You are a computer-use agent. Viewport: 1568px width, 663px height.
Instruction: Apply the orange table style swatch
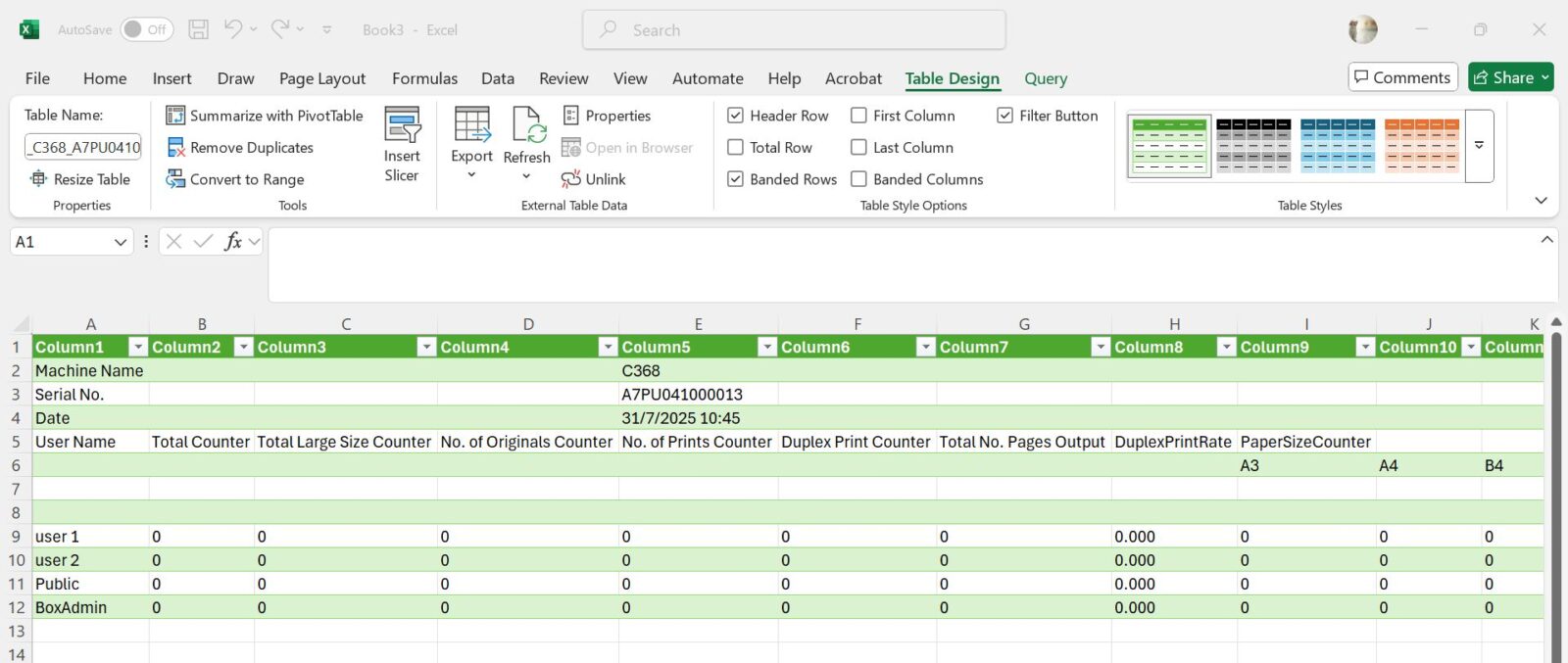tap(1422, 146)
